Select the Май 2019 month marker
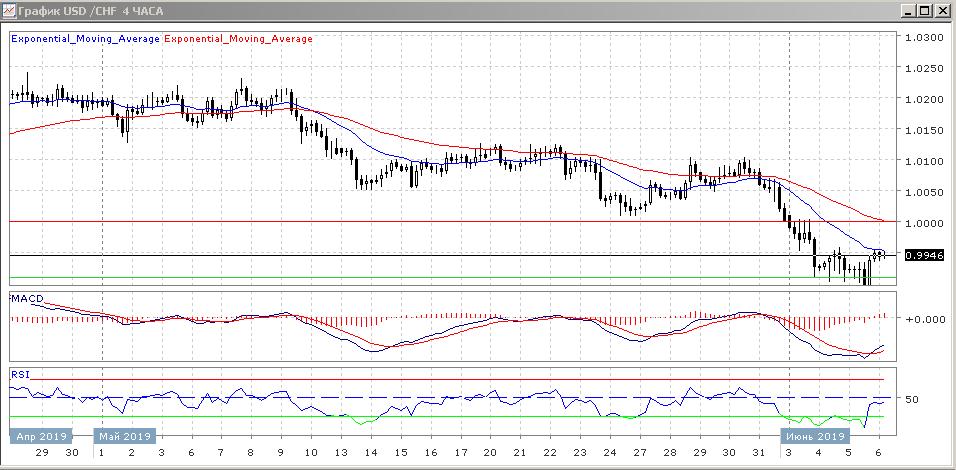 (124, 436)
